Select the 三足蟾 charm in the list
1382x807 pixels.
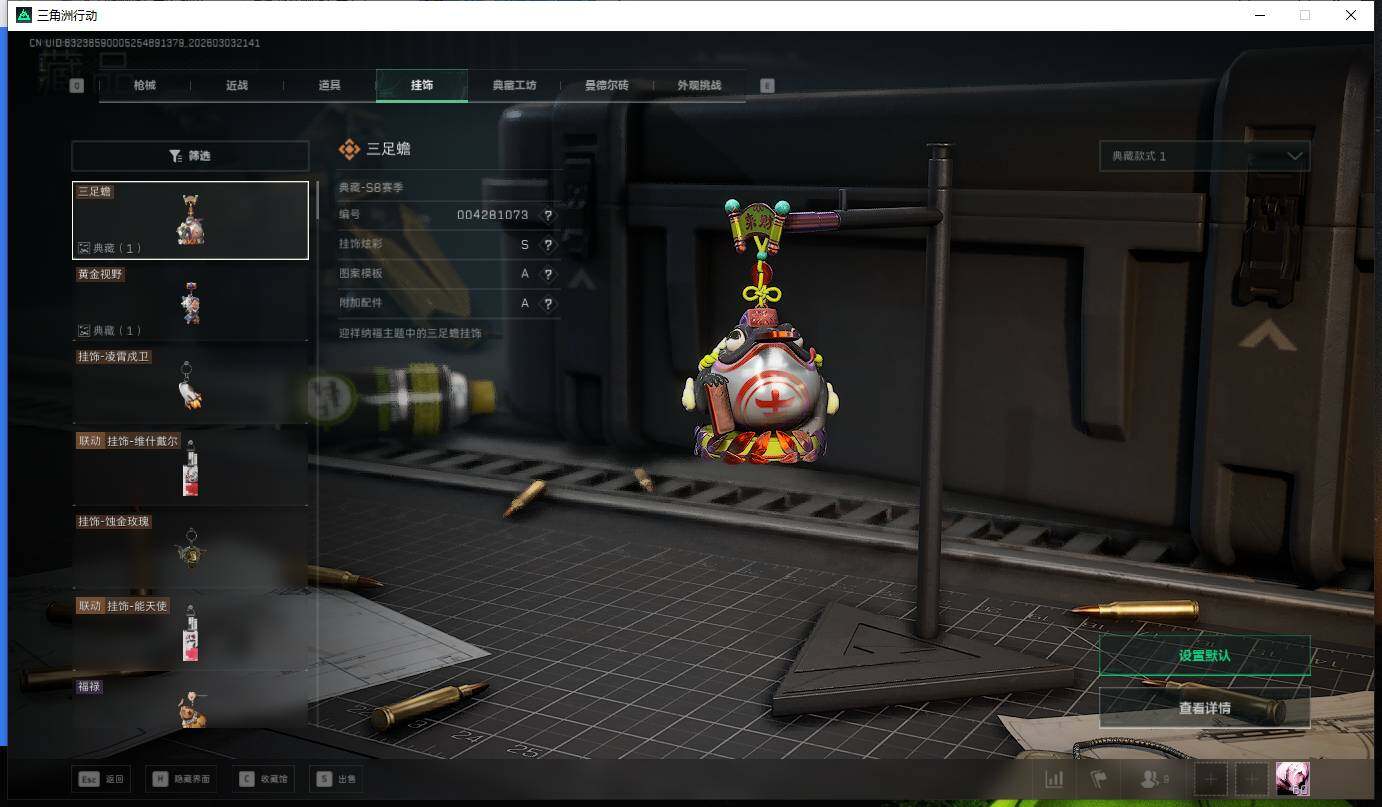pyautogui.click(x=190, y=220)
